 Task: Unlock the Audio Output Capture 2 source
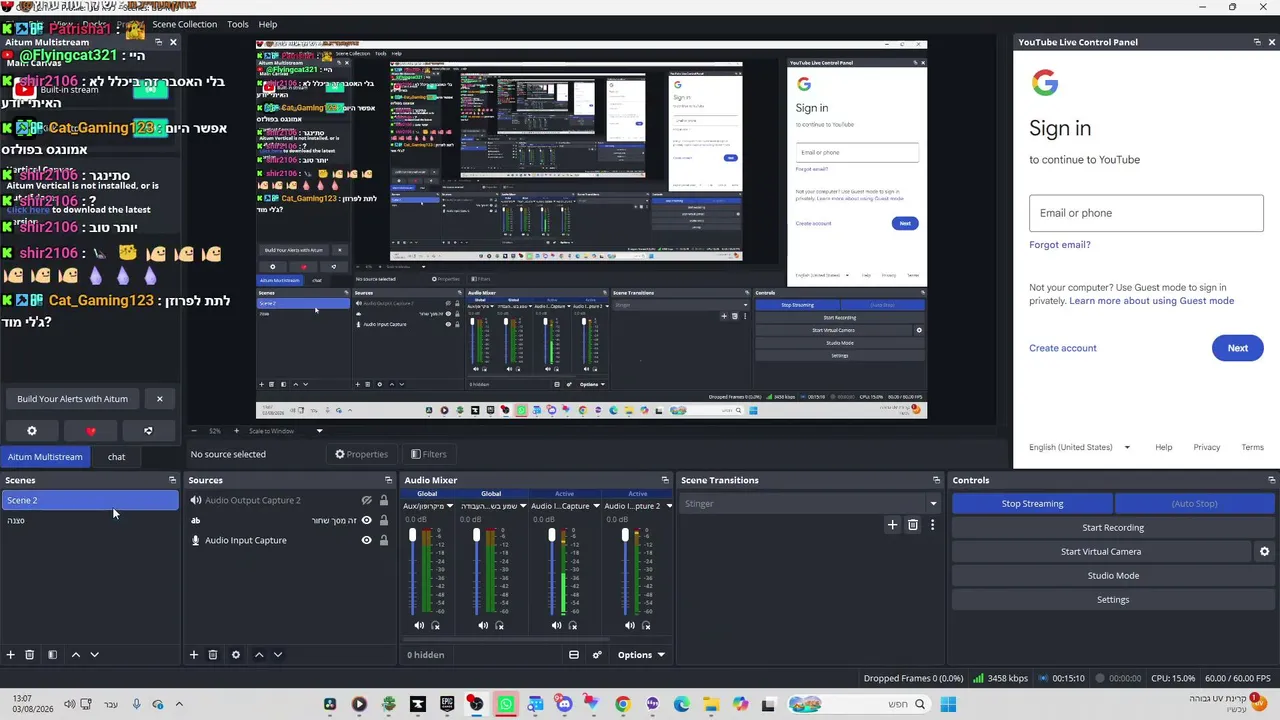coord(384,500)
